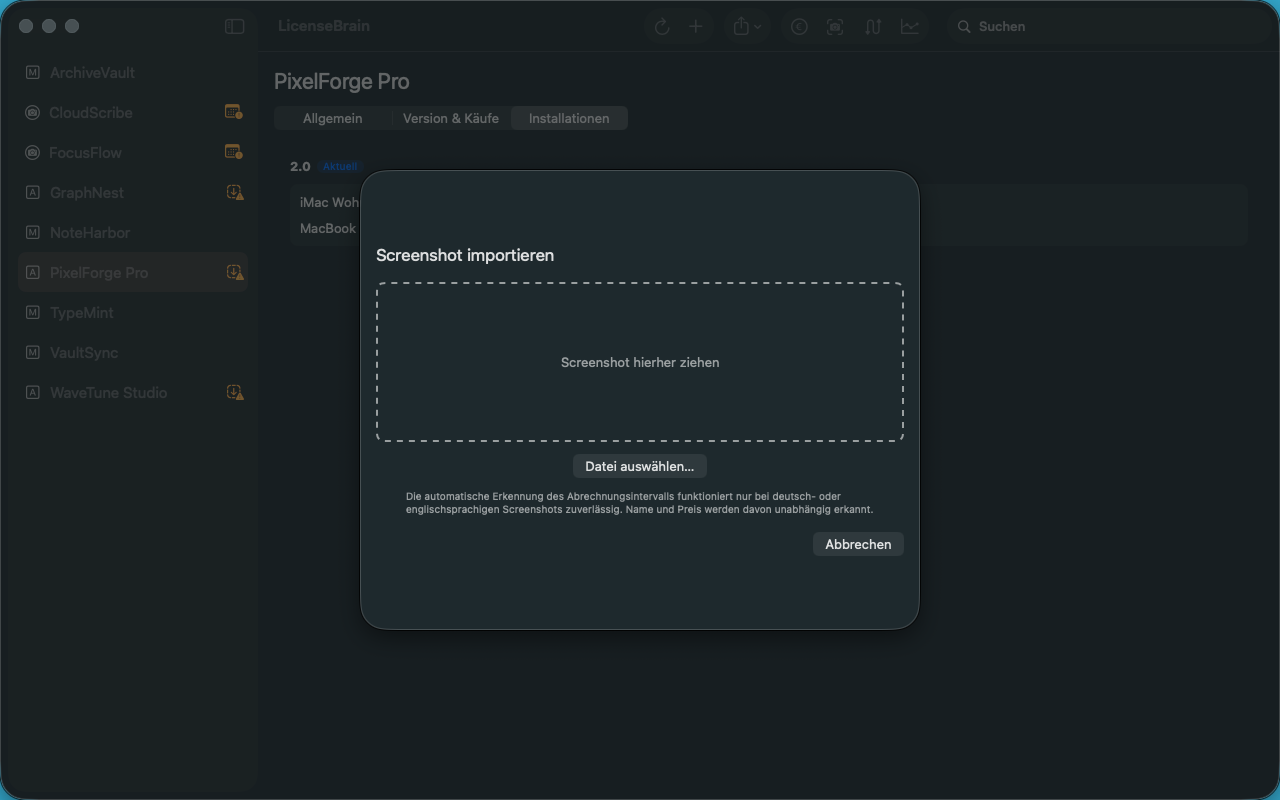Click the M icon beside TypeMint
Viewport: 1280px width, 800px height.
point(33,313)
